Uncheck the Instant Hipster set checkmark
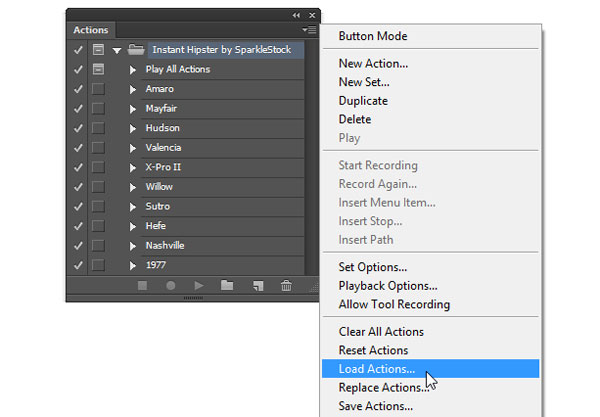The image size is (600, 417). [78, 50]
